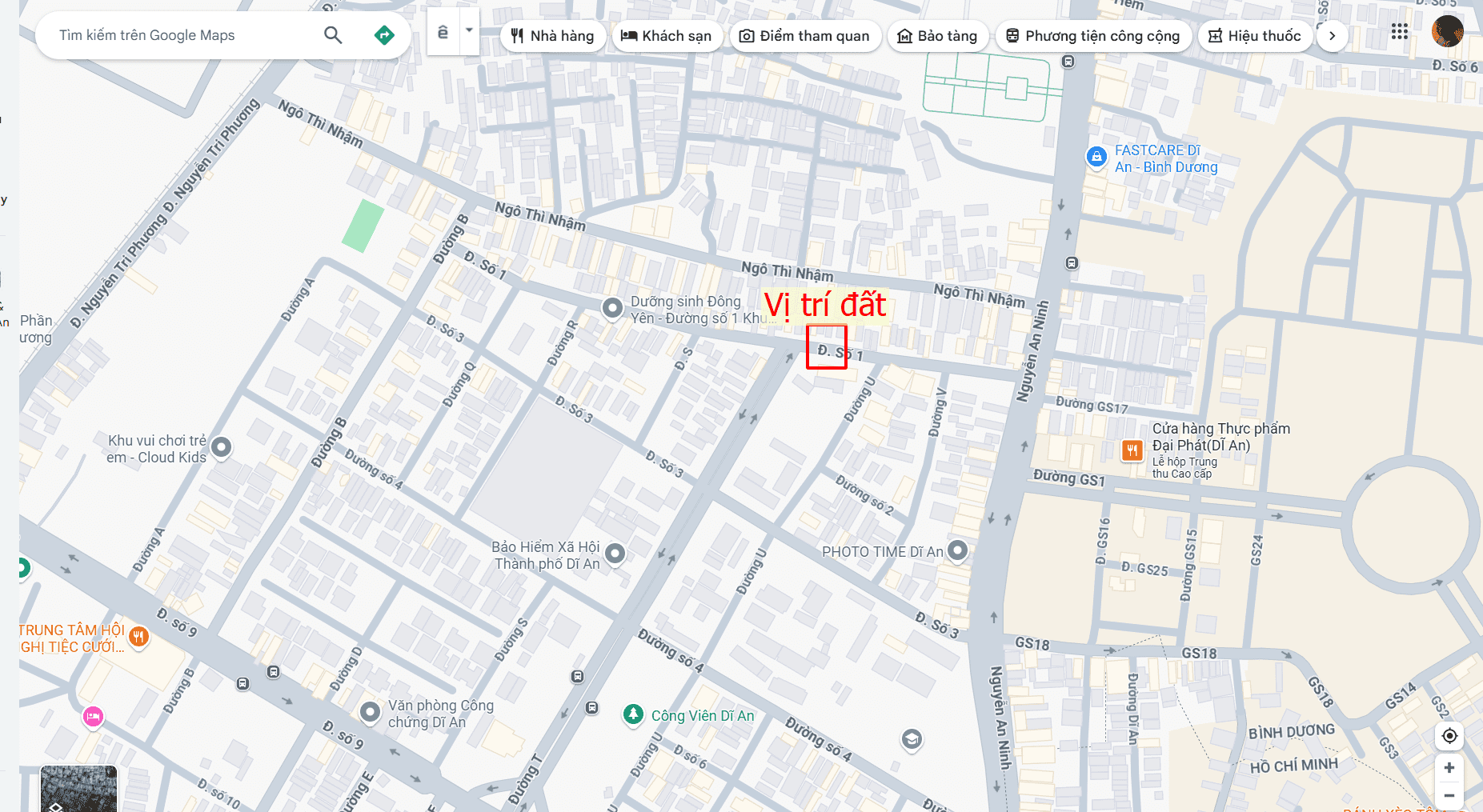Click the Công Viên Dĩ An park marker

point(633,714)
